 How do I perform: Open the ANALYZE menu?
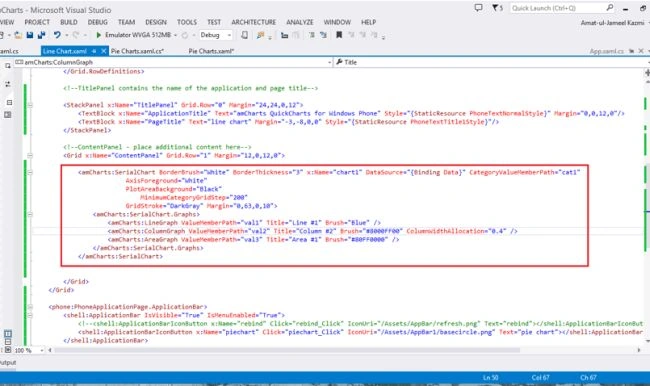tap(300, 22)
